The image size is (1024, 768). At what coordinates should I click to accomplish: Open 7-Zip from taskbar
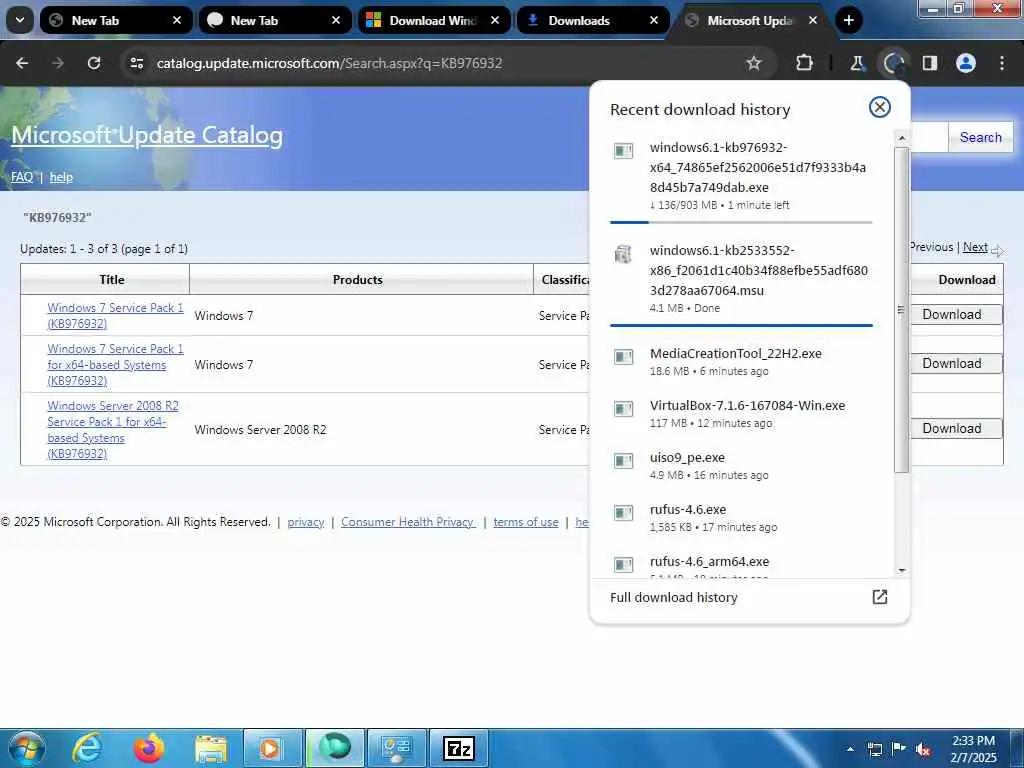click(x=459, y=748)
